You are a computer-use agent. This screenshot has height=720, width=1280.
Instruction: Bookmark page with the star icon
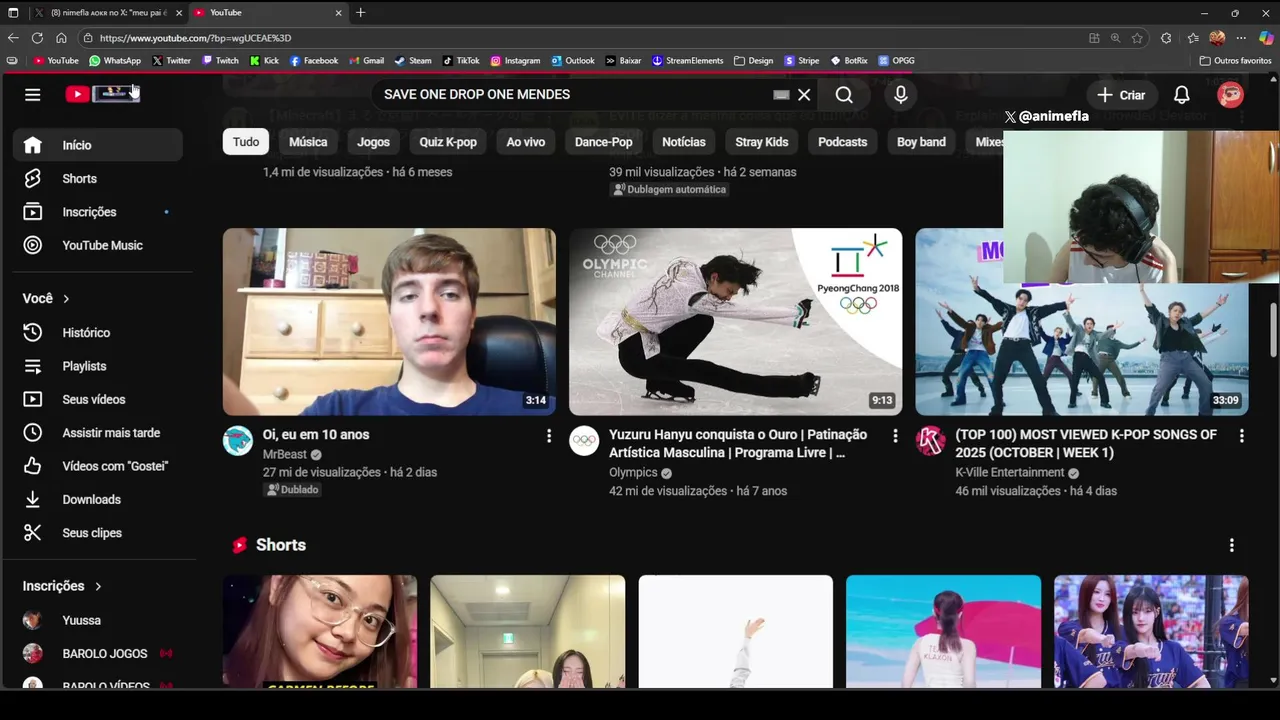1137,38
